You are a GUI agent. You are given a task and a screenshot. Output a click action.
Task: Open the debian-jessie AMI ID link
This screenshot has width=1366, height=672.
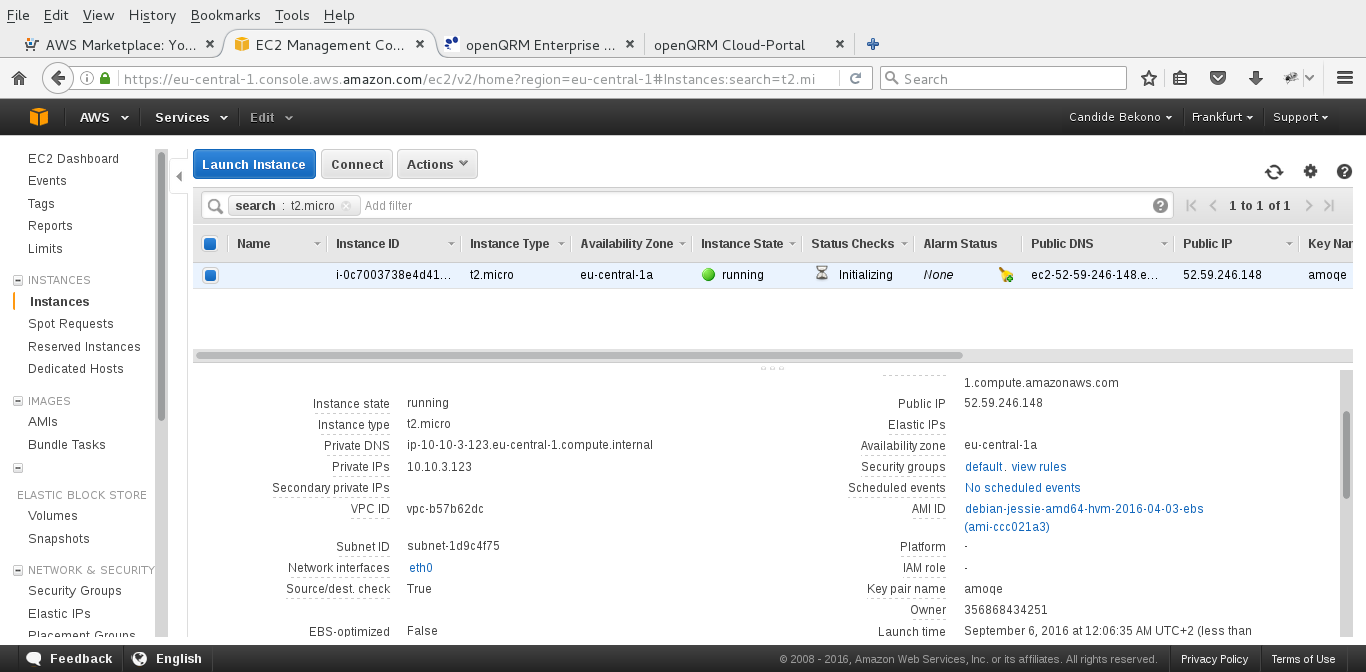pyautogui.click(x=1084, y=518)
